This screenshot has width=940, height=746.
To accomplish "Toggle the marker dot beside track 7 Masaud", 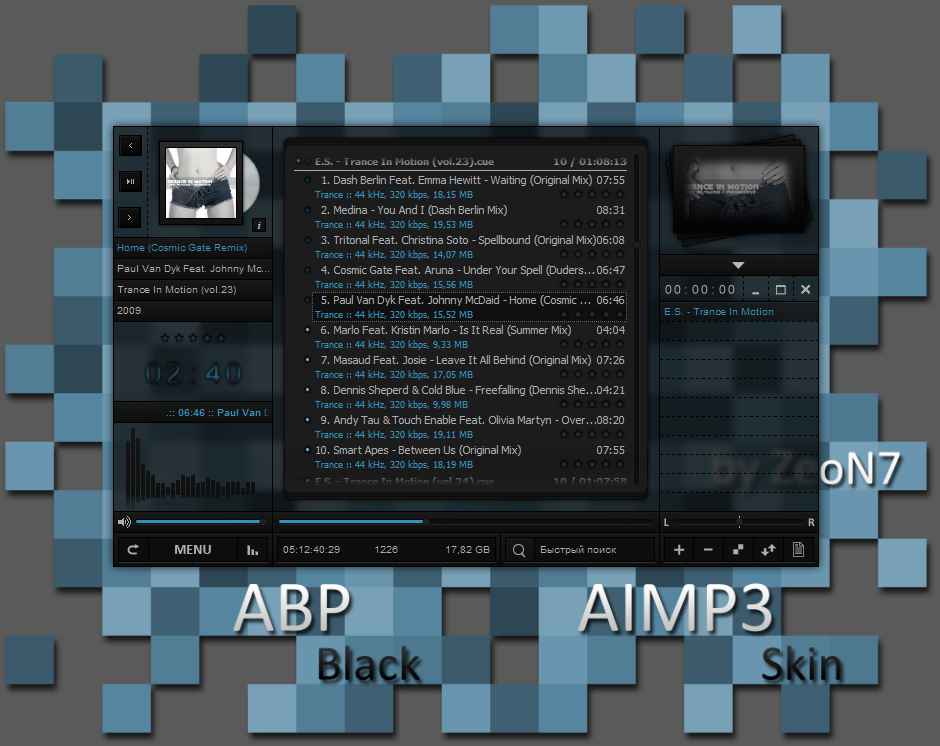I will pyautogui.click(x=308, y=360).
